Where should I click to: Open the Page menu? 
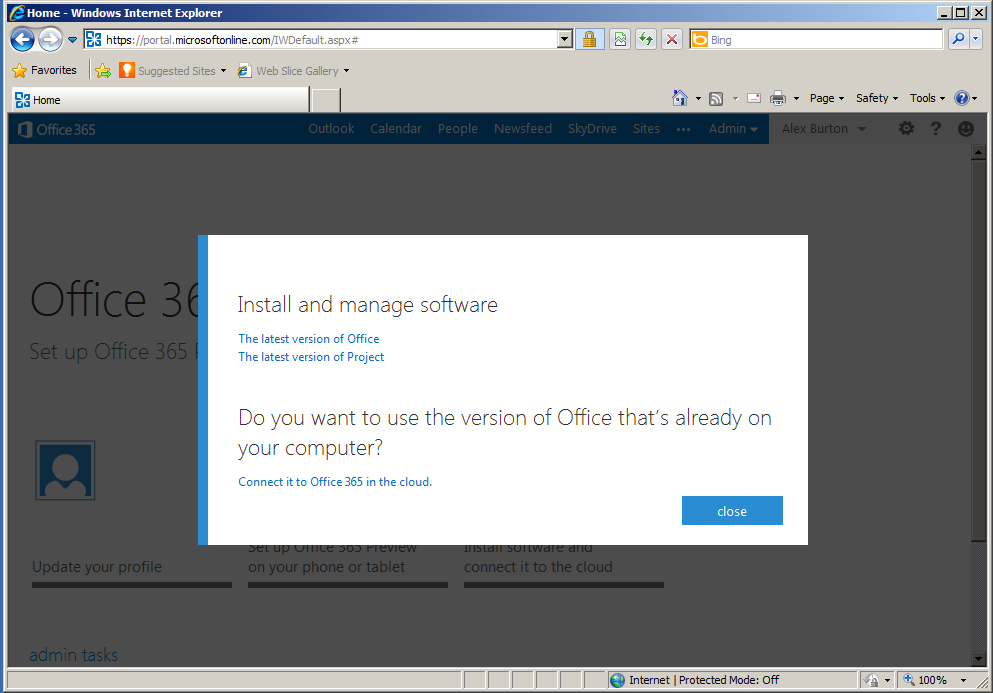click(826, 98)
